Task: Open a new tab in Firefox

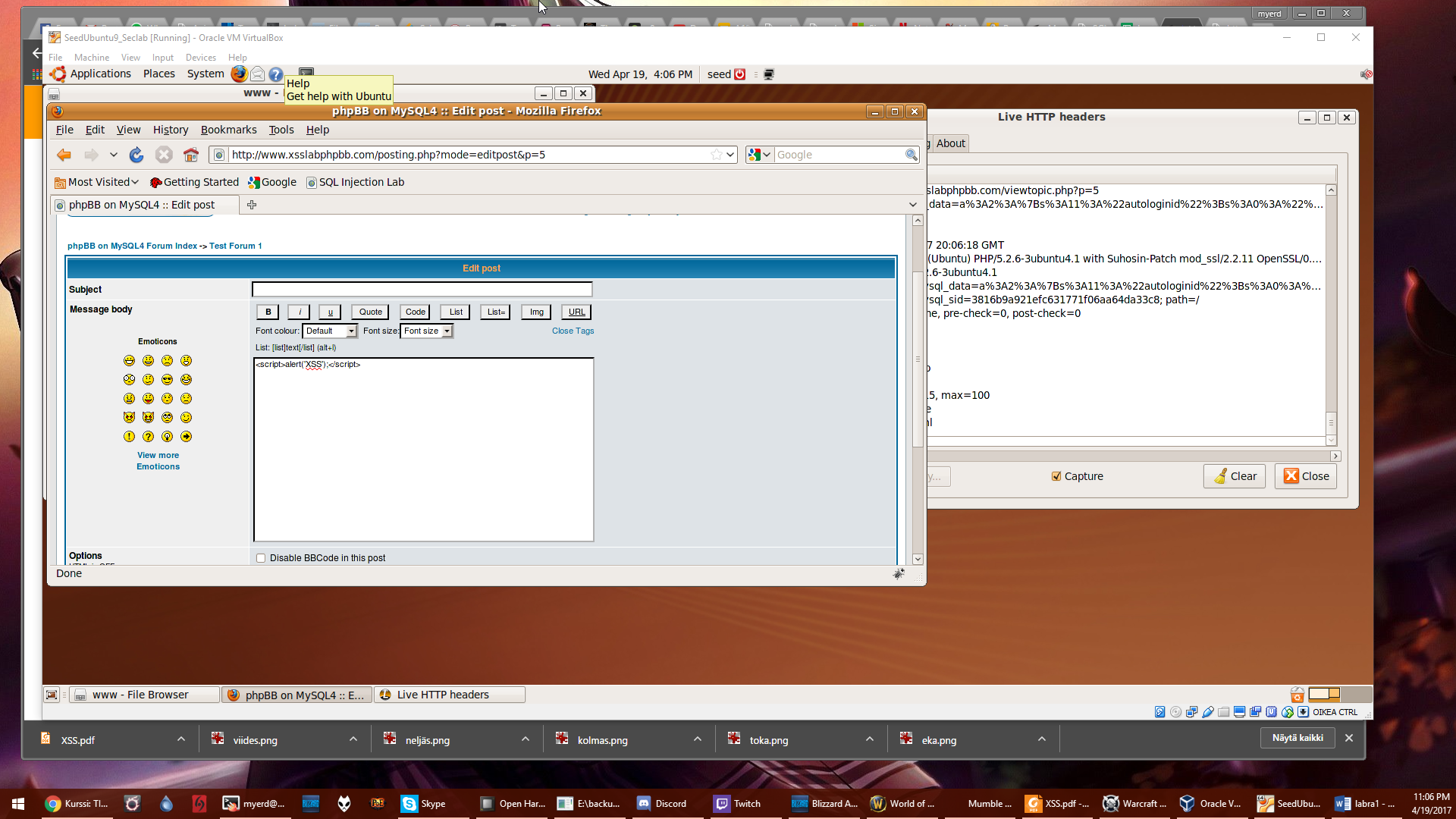Action: [x=252, y=205]
